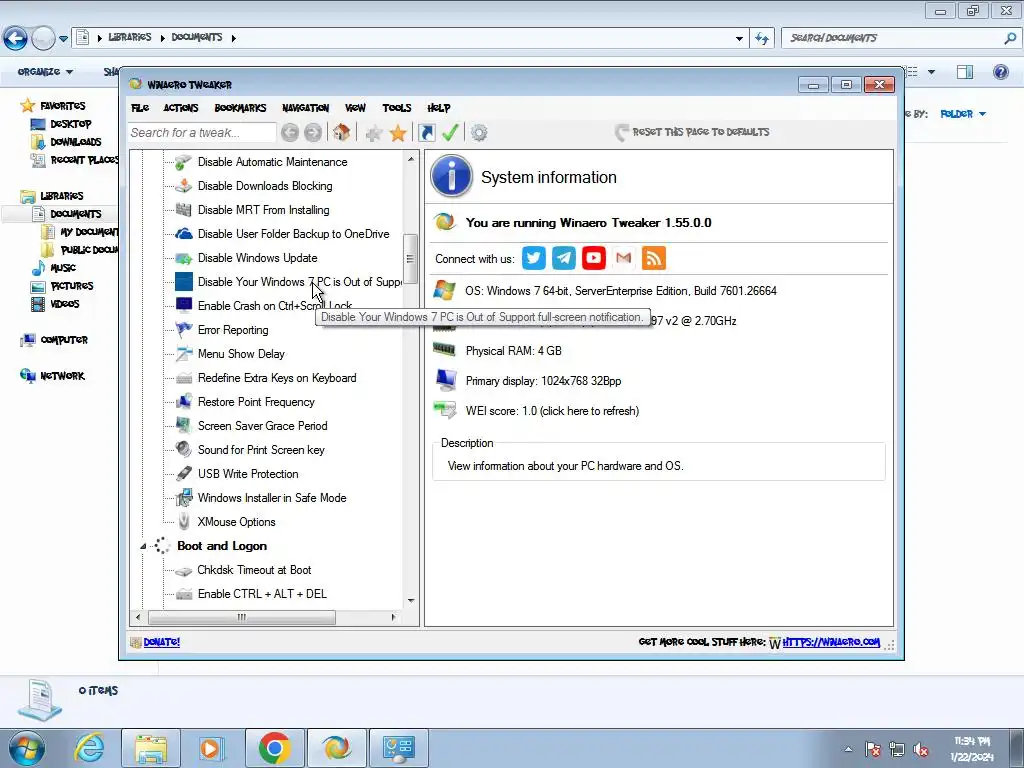This screenshot has width=1024, height=768.
Task: Open Windows Media Player from taskbar
Action: [x=212, y=748]
